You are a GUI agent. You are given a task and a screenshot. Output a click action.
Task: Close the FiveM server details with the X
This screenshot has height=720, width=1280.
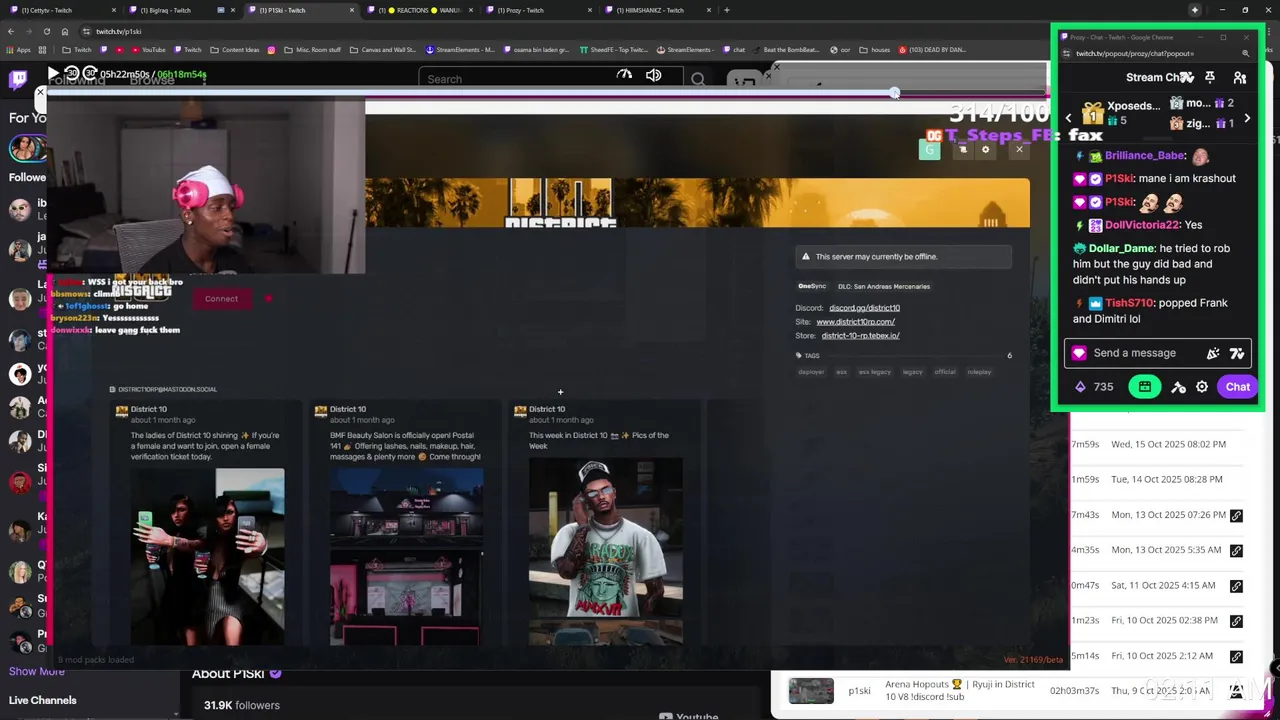(x=1019, y=150)
